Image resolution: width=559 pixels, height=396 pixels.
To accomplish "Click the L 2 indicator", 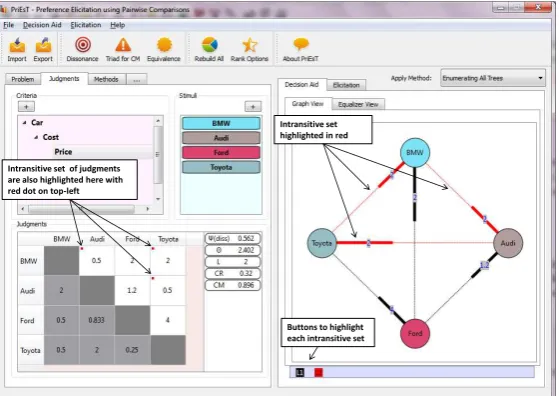I will pos(233,262).
